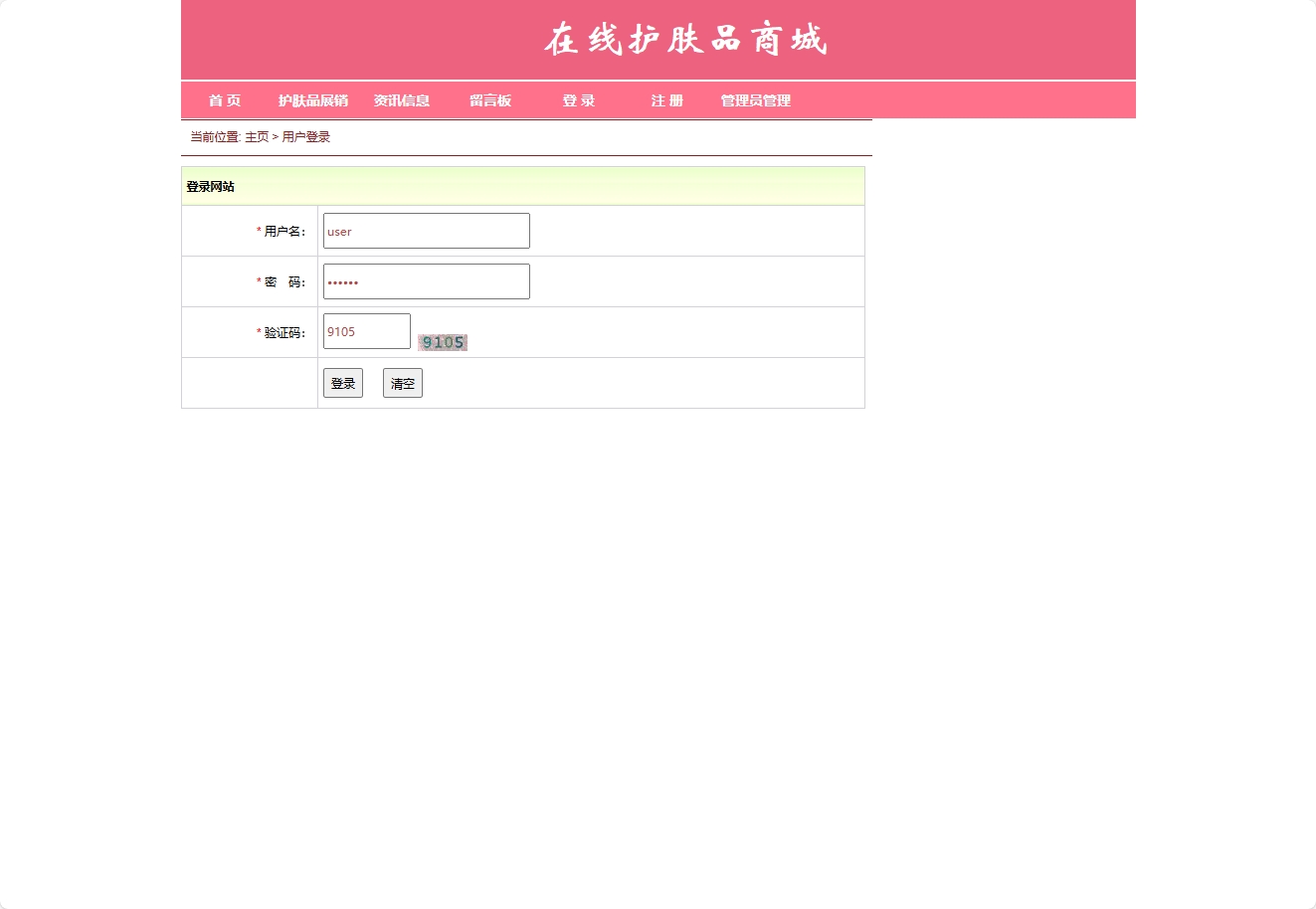Click inside the 密码 password field
This screenshot has height=909, width=1316.
click(425, 281)
